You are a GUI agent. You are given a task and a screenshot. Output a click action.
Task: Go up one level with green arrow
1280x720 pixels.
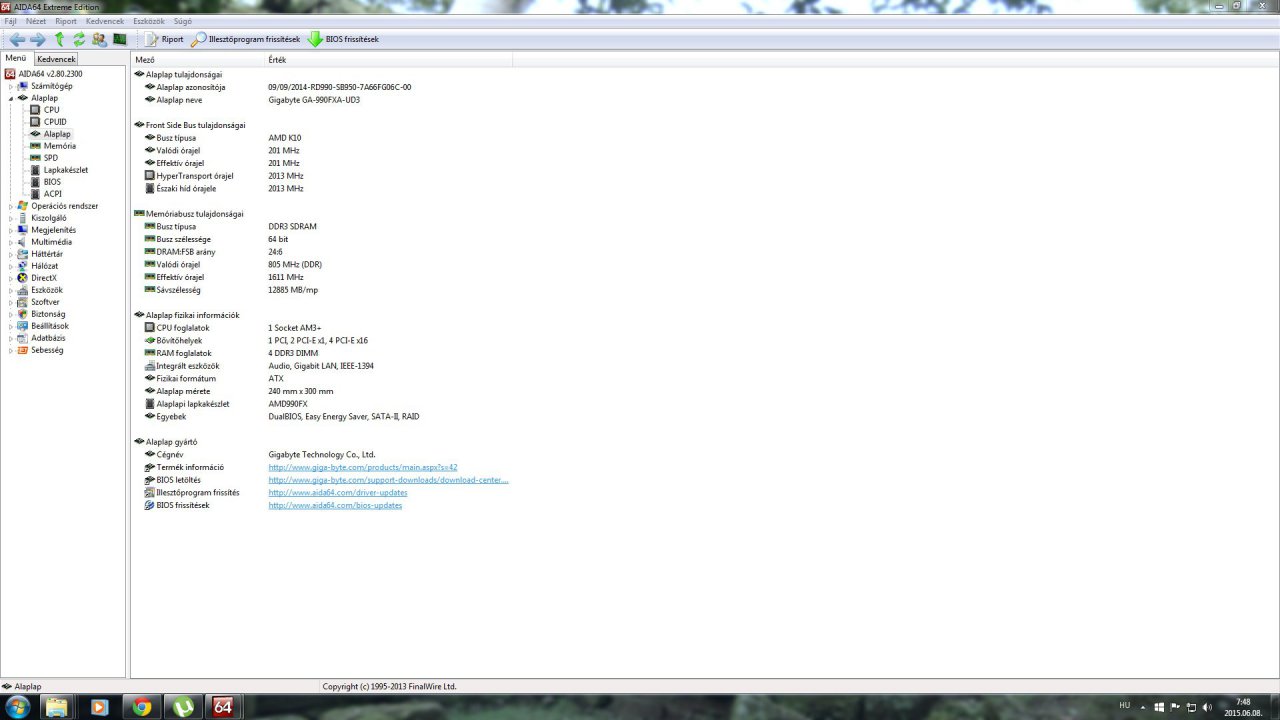59,39
